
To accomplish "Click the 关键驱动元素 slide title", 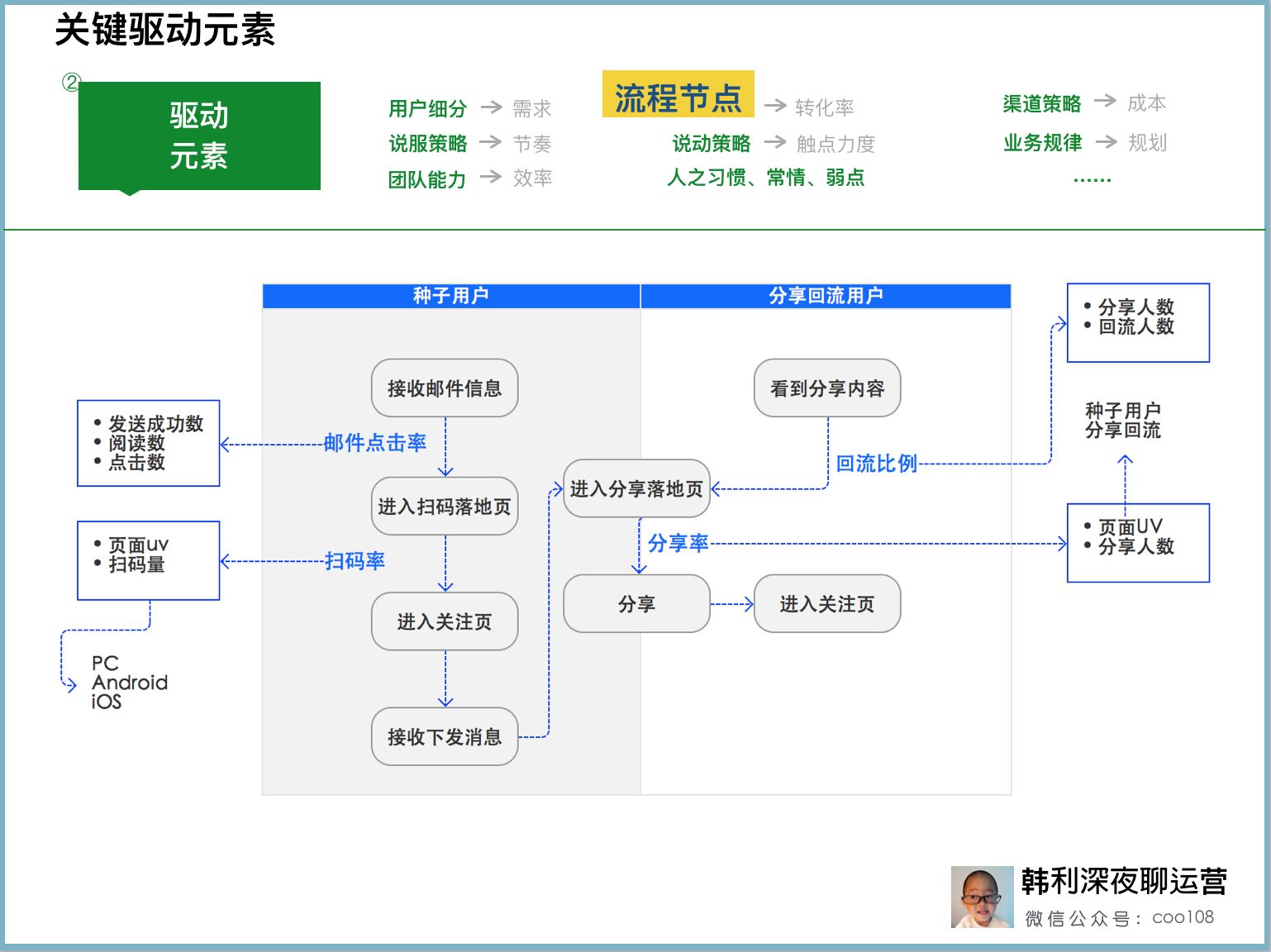I will (165, 31).
